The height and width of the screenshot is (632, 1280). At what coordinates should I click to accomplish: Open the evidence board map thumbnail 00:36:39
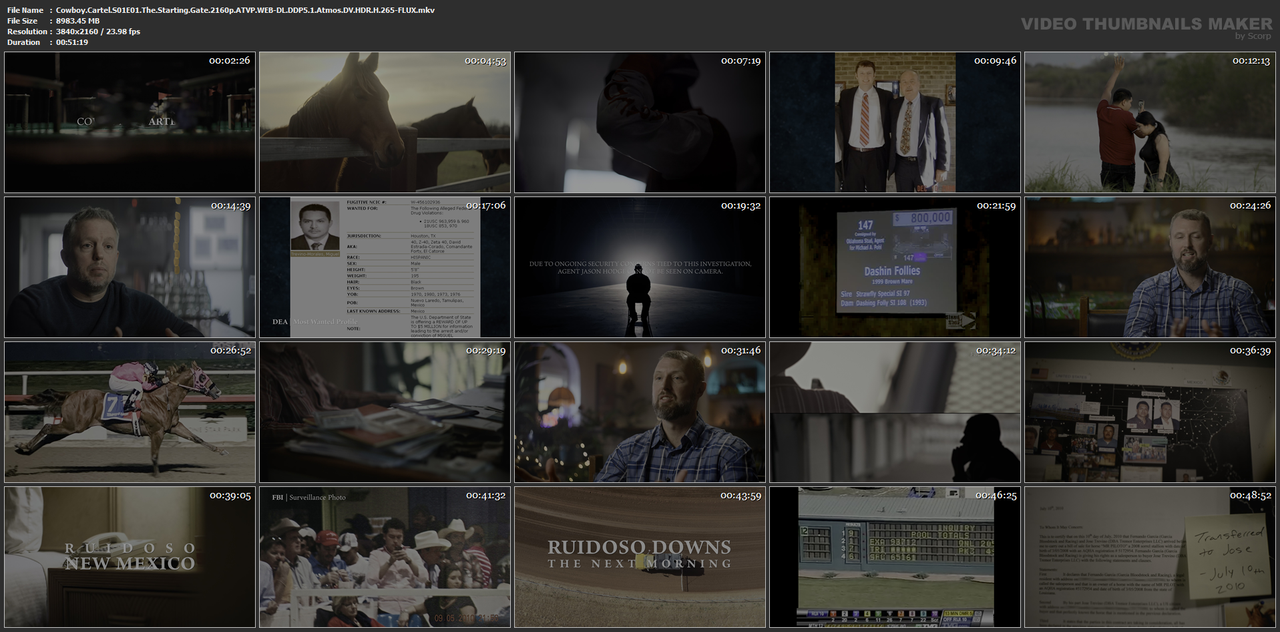[x=1150, y=412]
